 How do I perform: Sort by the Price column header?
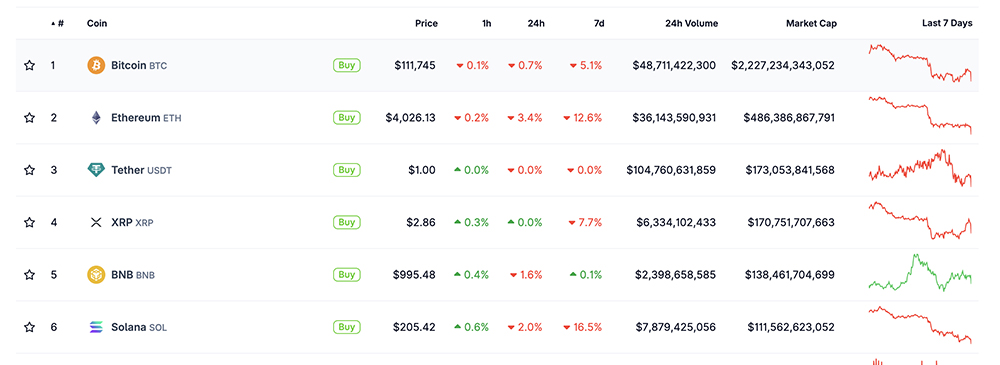coord(426,24)
